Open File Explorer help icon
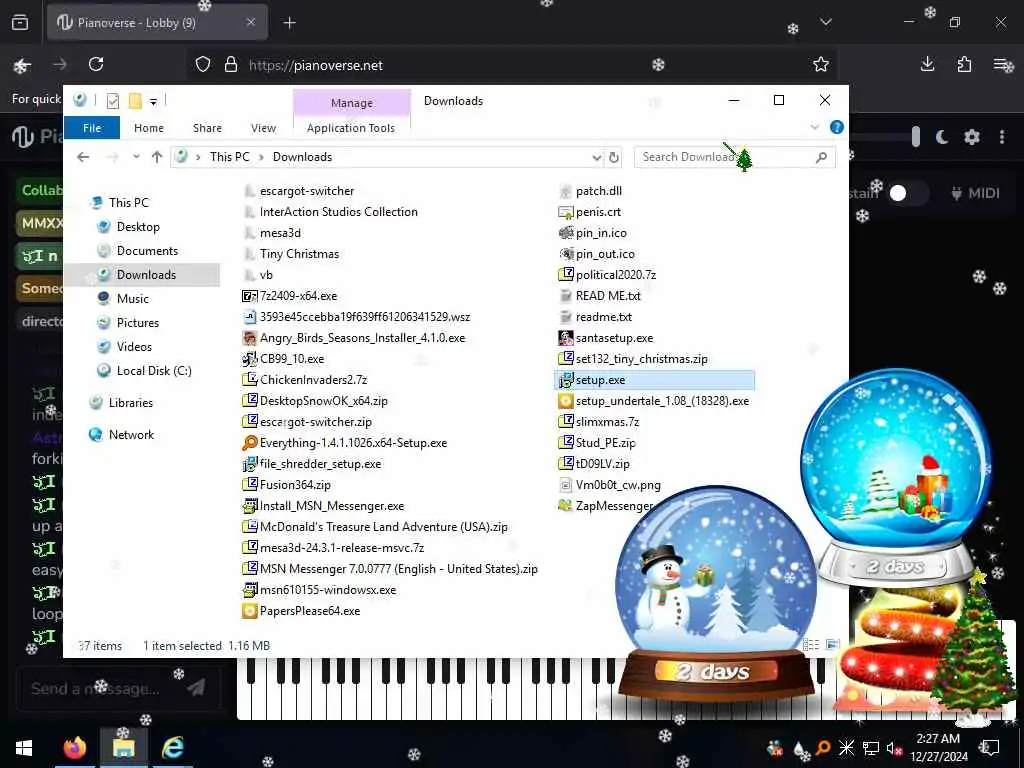1024x768 pixels. 837,127
